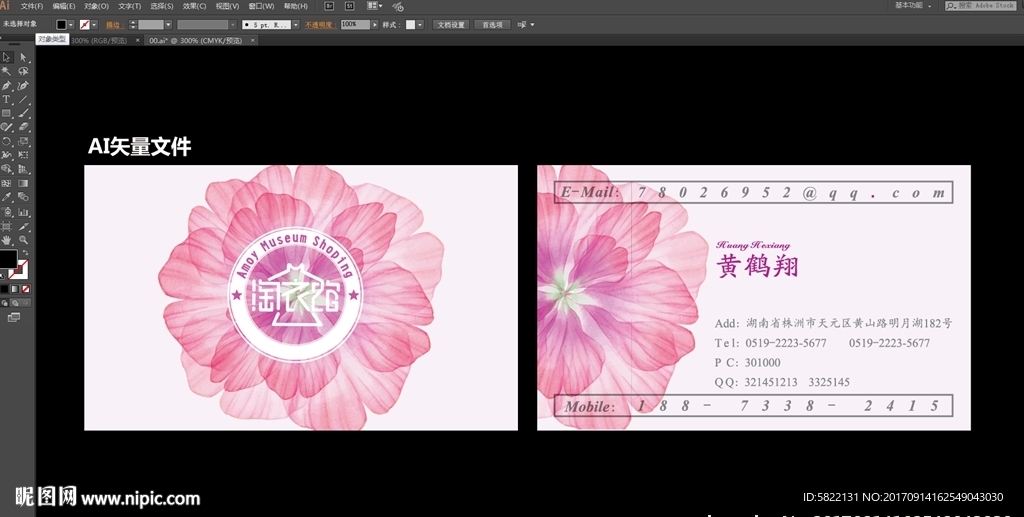Select the Rectangle tool
Screen dimensions: 1024x517
point(7,114)
